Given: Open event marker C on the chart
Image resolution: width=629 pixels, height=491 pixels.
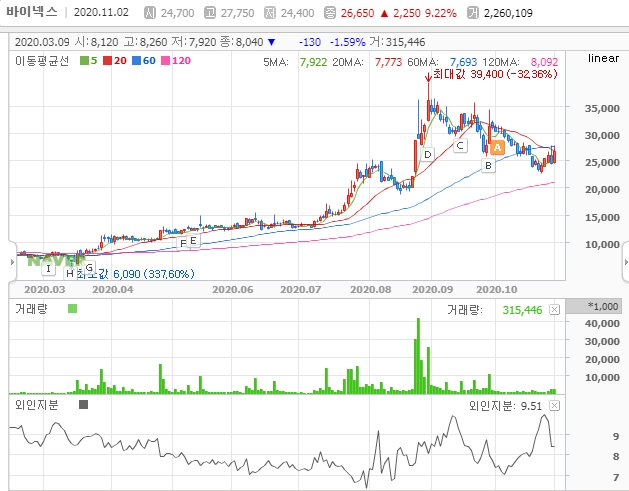Looking at the screenshot, I should (460, 146).
